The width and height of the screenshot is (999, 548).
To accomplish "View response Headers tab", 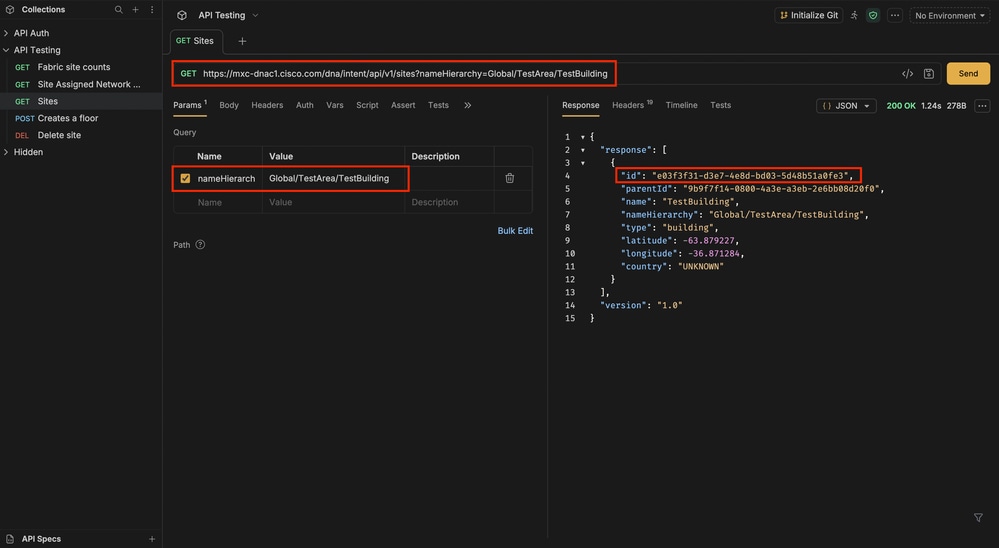I will click(x=632, y=105).
